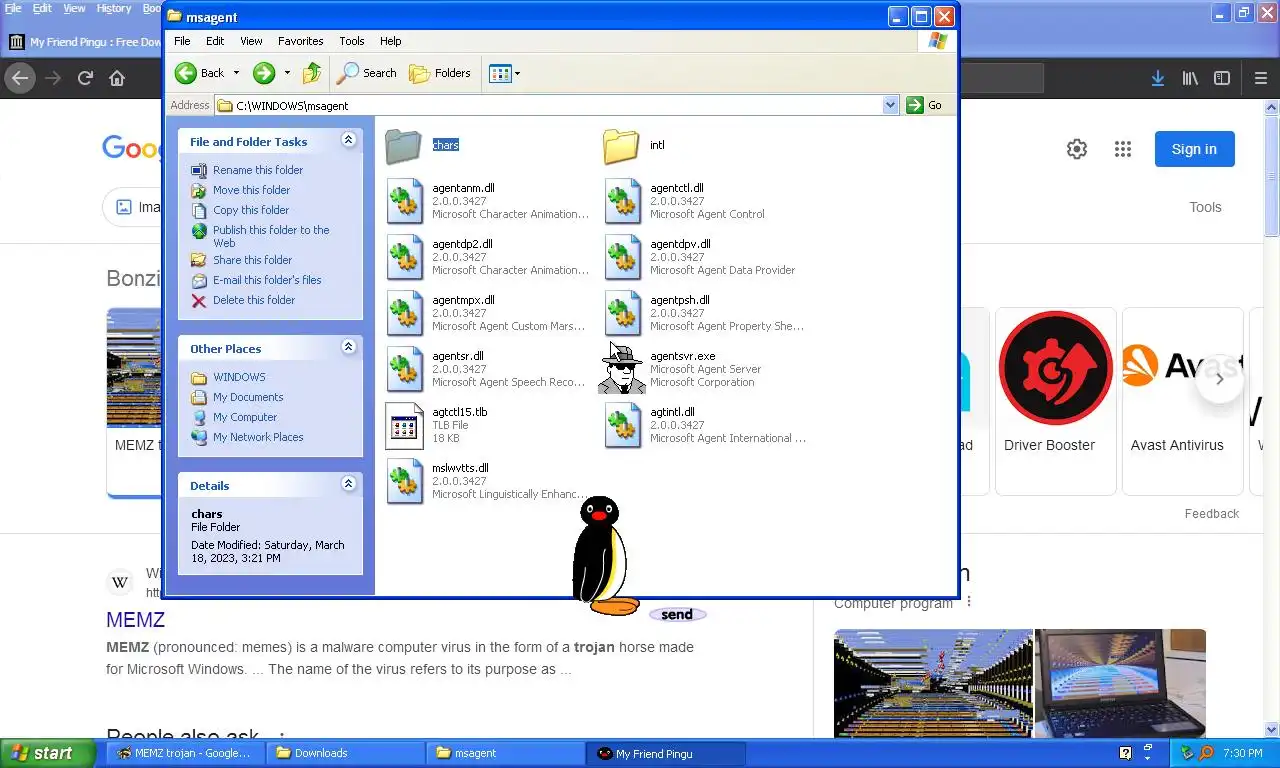Click the send button near Pingu
This screenshot has height=768, width=1280.
click(x=677, y=614)
